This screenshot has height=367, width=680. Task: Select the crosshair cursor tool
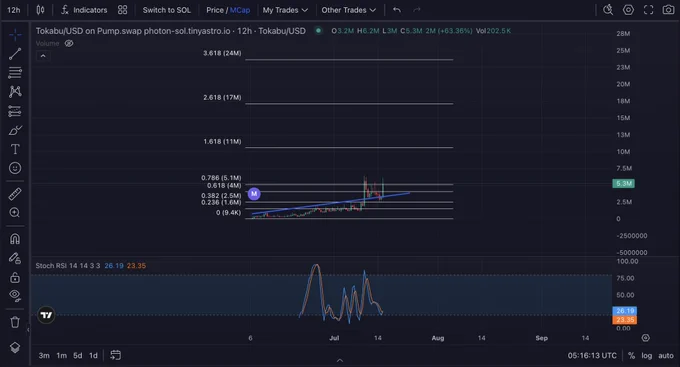pyautogui.click(x=15, y=34)
